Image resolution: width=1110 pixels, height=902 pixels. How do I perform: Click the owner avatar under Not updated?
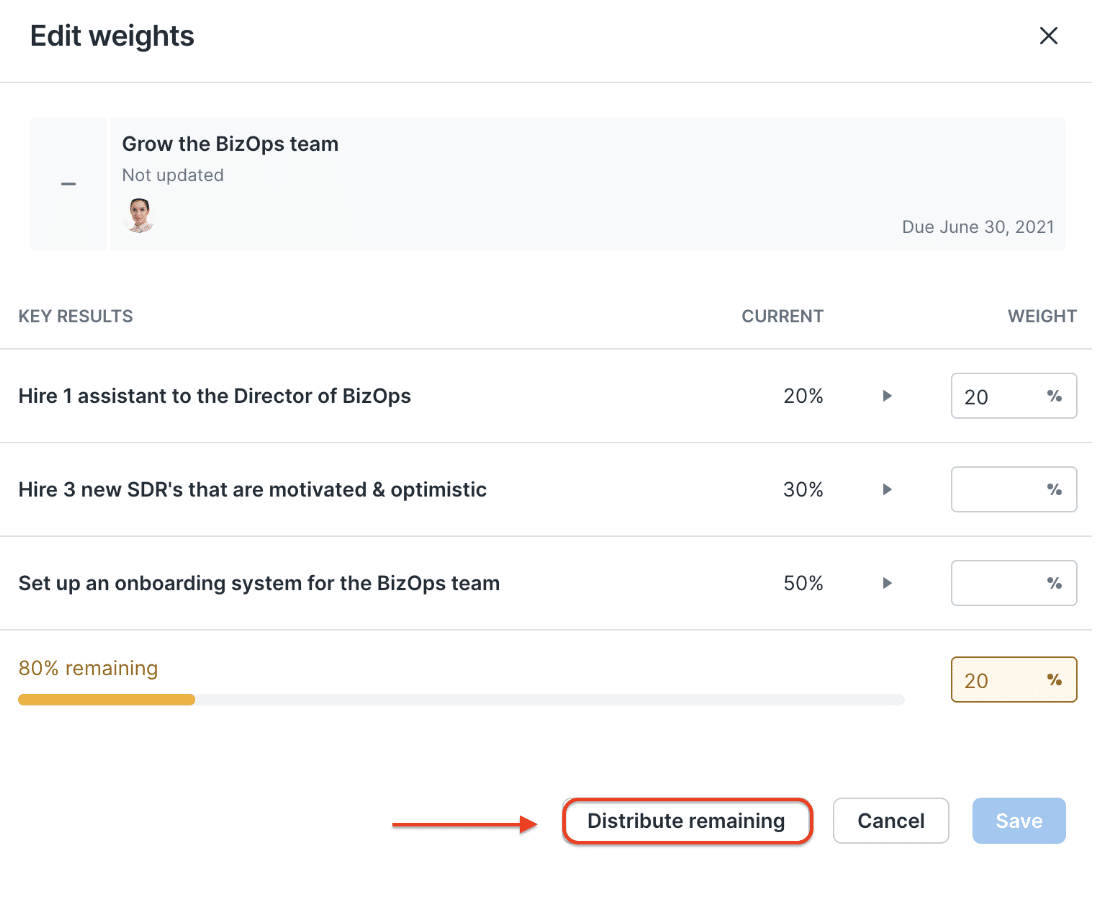tap(139, 215)
